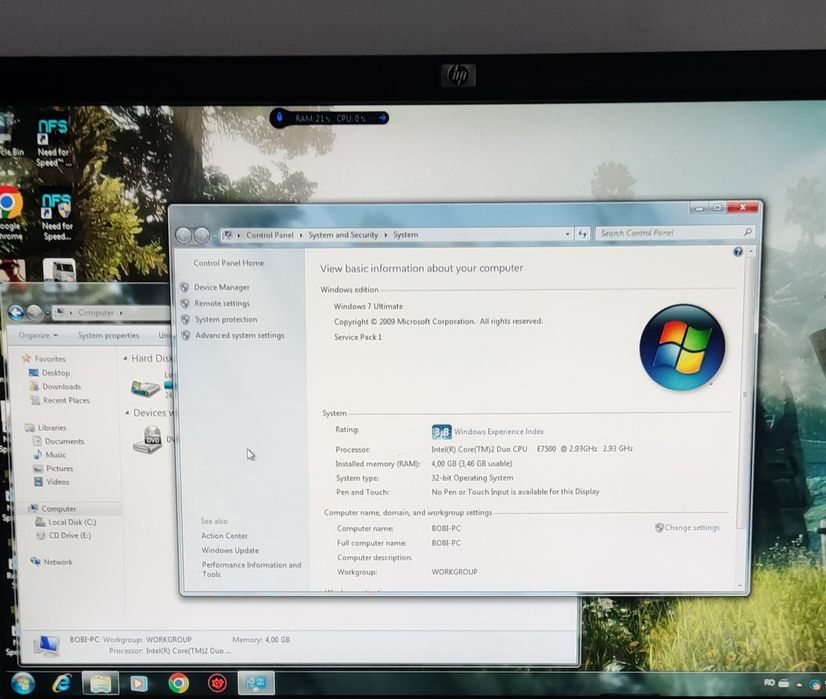
Task: Open Device Manager link
Action: click(x=222, y=287)
